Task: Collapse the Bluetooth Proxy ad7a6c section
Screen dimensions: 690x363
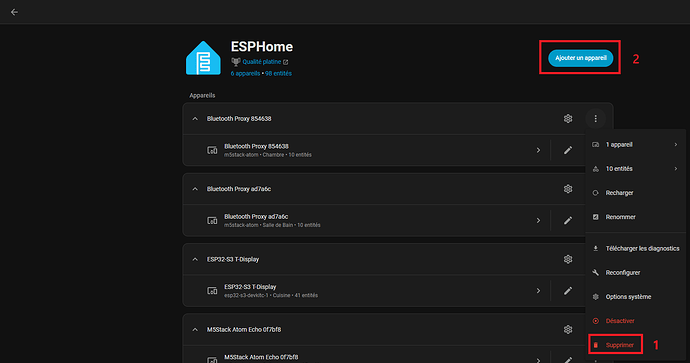Action: click(195, 189)
